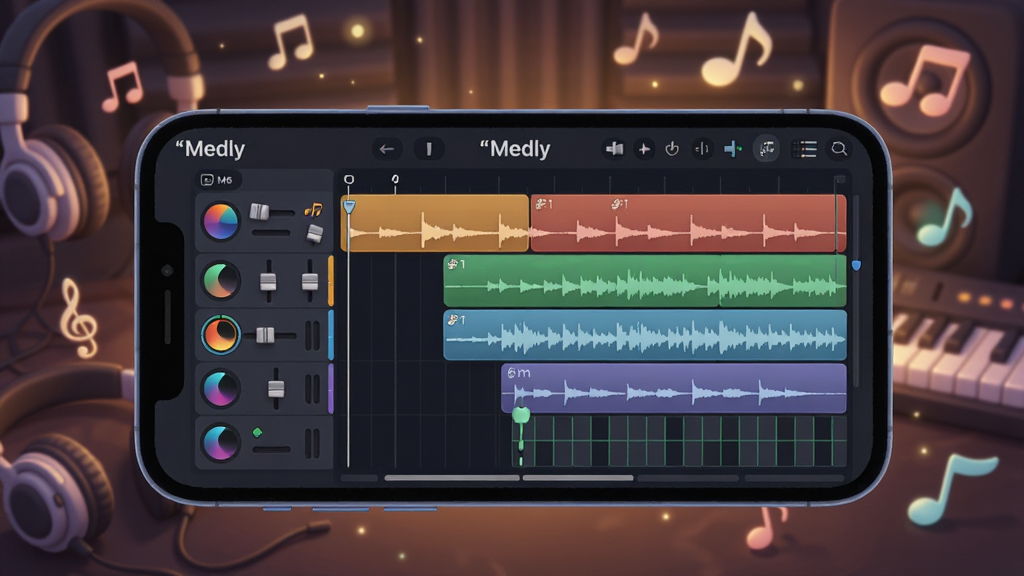Click the Medly title at top left

click(210, 149)
